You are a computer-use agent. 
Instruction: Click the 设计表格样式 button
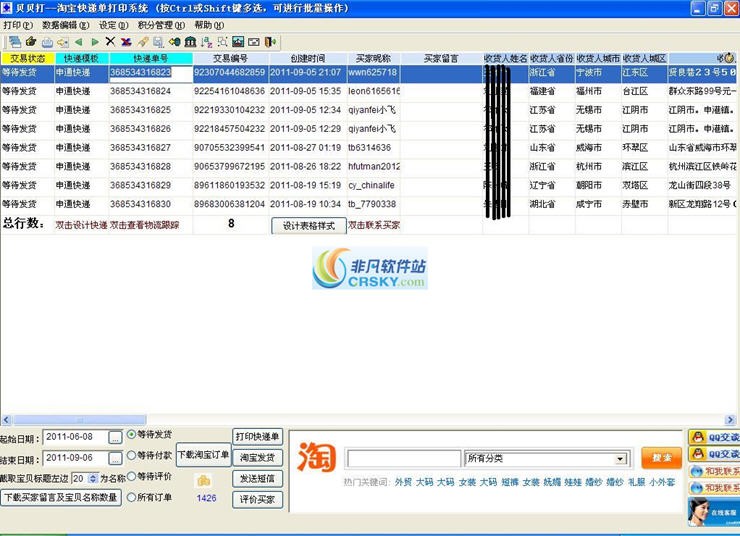pos(309,226)
